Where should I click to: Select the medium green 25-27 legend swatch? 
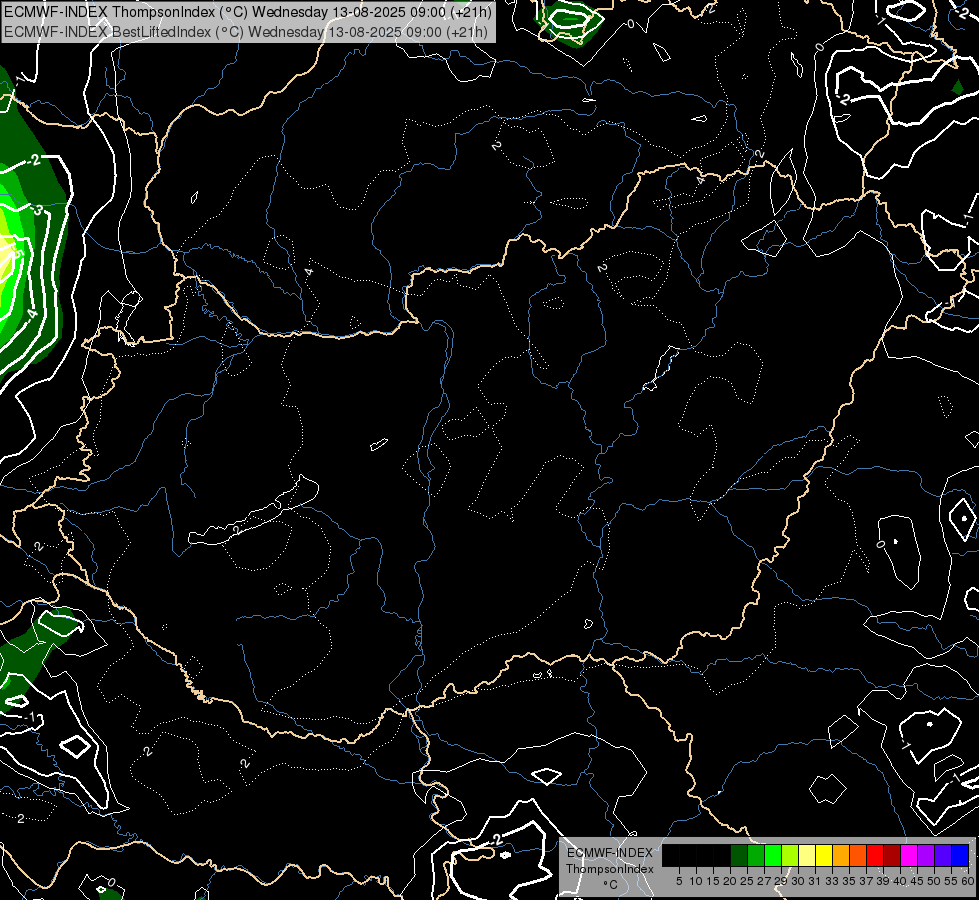[x=756, y=855]
